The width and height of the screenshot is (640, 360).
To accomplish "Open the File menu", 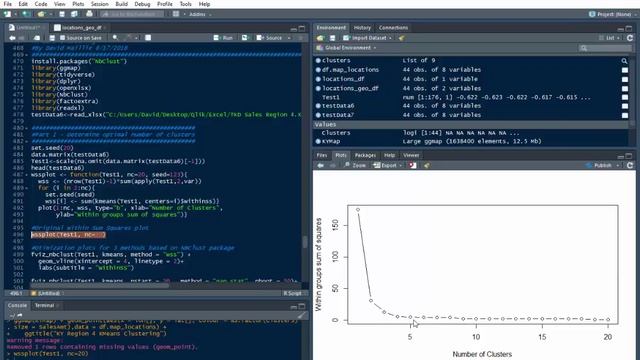I will (x=7, y=4).
